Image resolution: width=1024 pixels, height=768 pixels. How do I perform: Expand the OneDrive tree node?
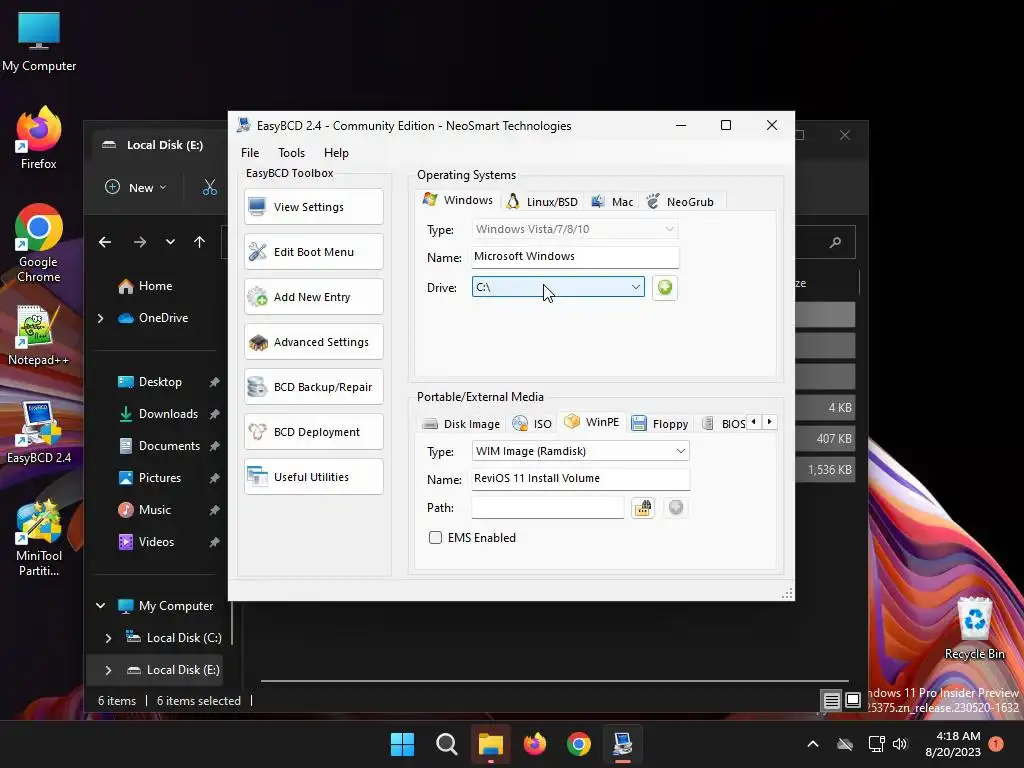pyautogui.click(x=101, y=318)
